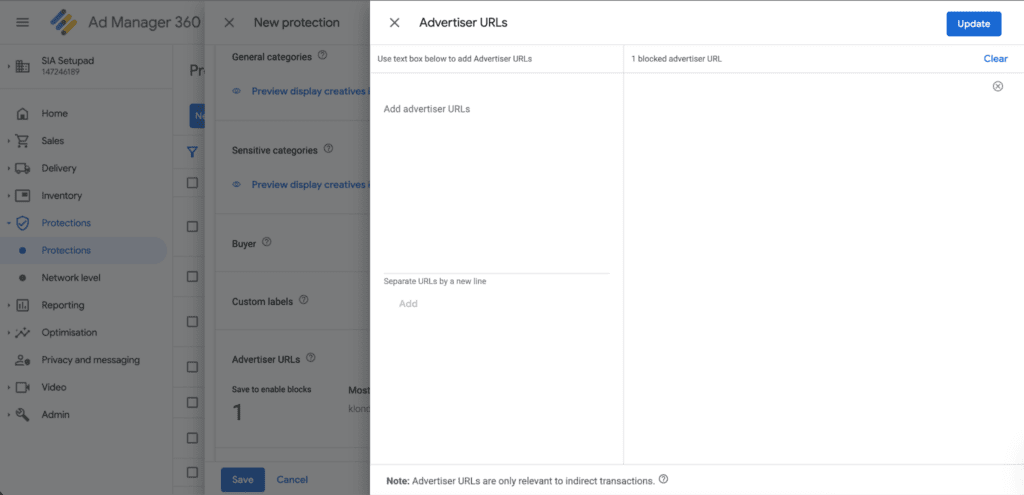Image resolution: width=1024 pixels, height=495 pixels.
Task: Click the Home house icon
Action: (23, 114)
